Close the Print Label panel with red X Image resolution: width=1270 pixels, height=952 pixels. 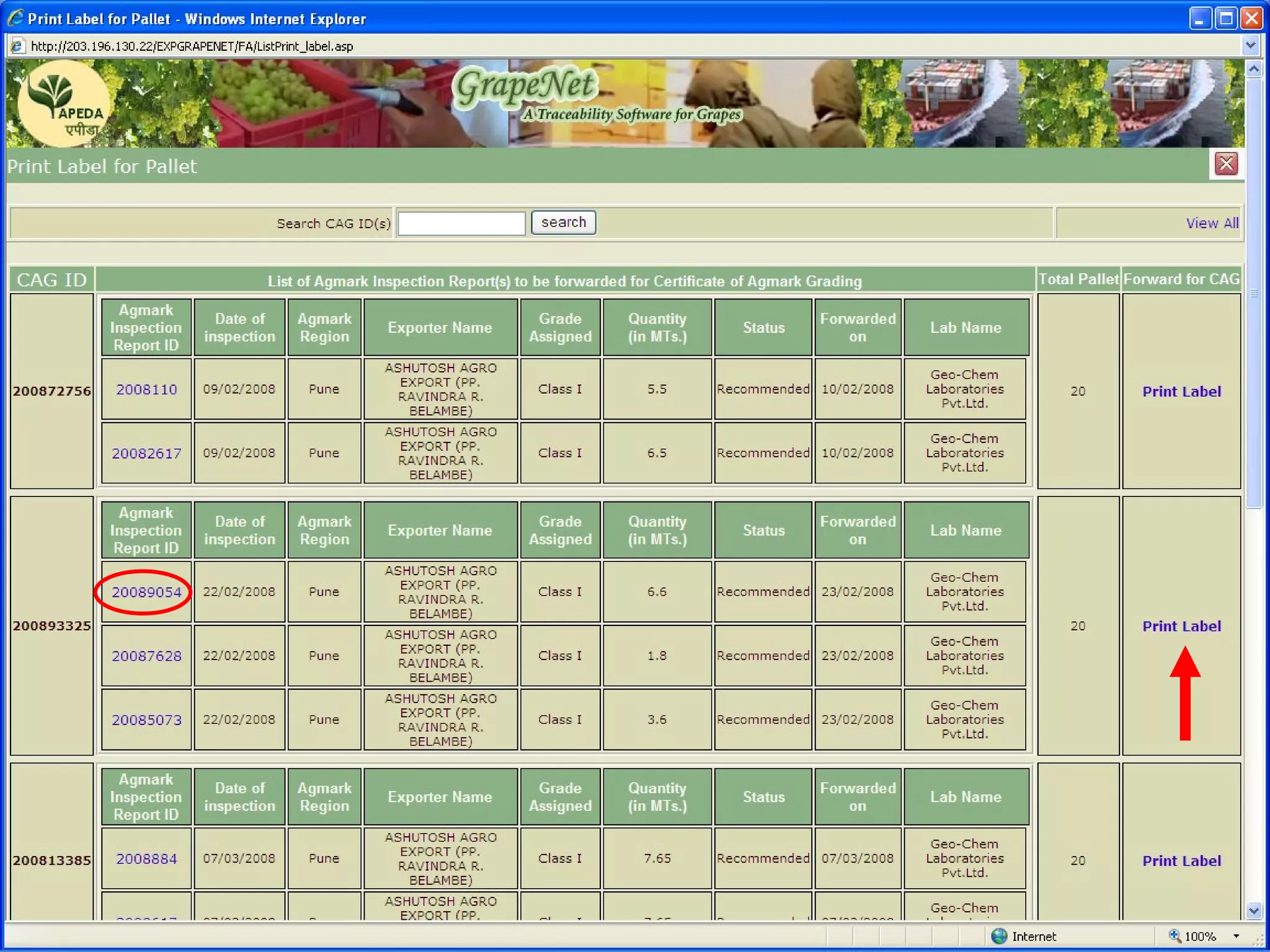coord(1225,164)
